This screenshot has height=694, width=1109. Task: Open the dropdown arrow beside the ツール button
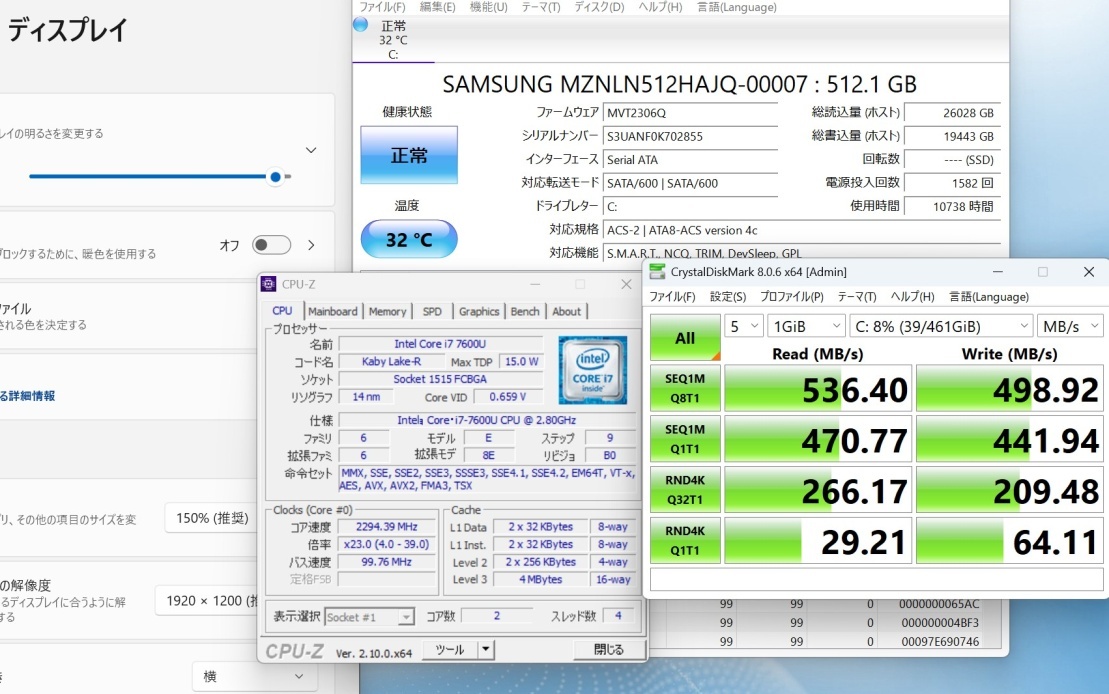point(486,649)
